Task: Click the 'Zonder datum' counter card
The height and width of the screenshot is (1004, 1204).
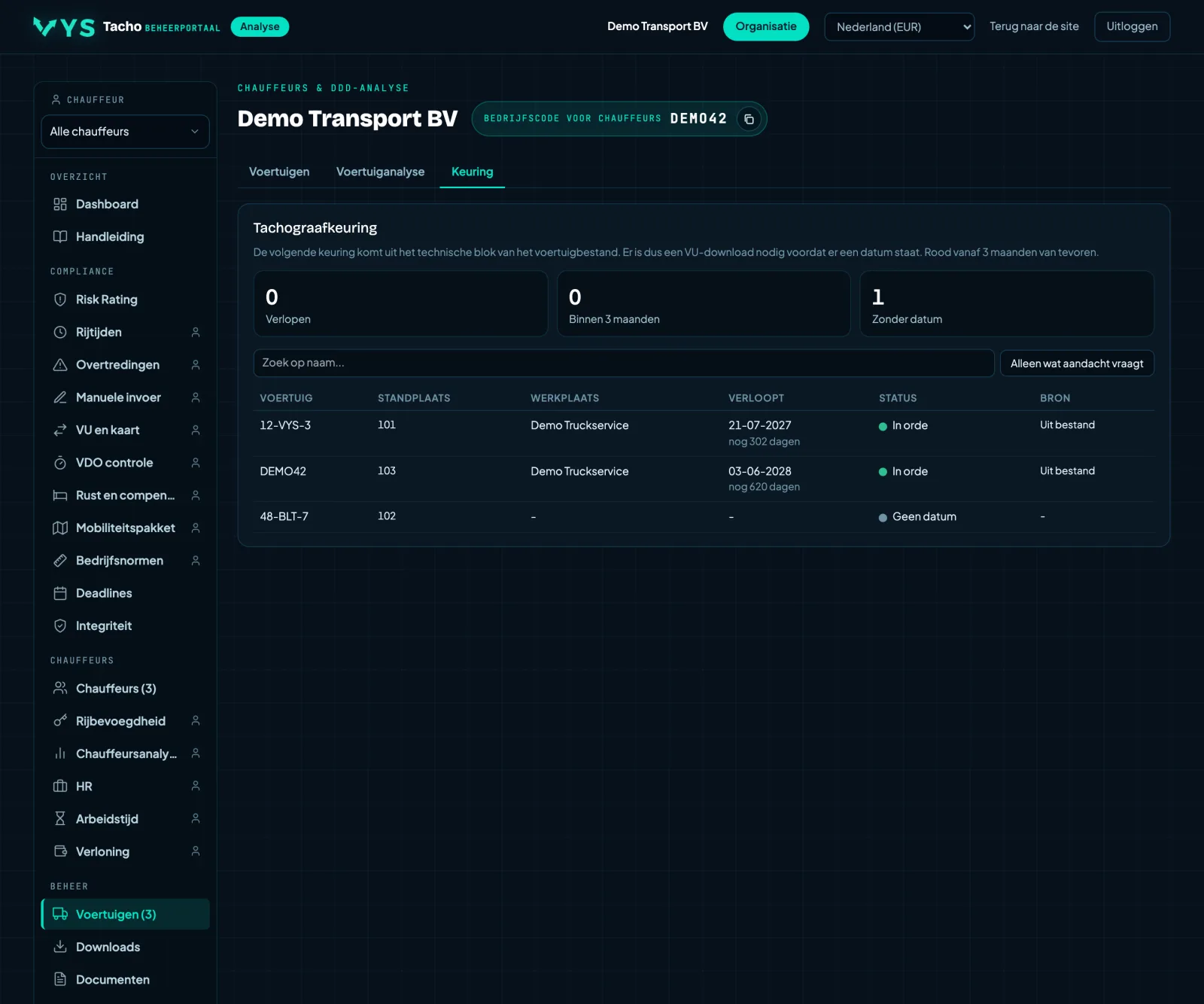Action: (1007, 303)
